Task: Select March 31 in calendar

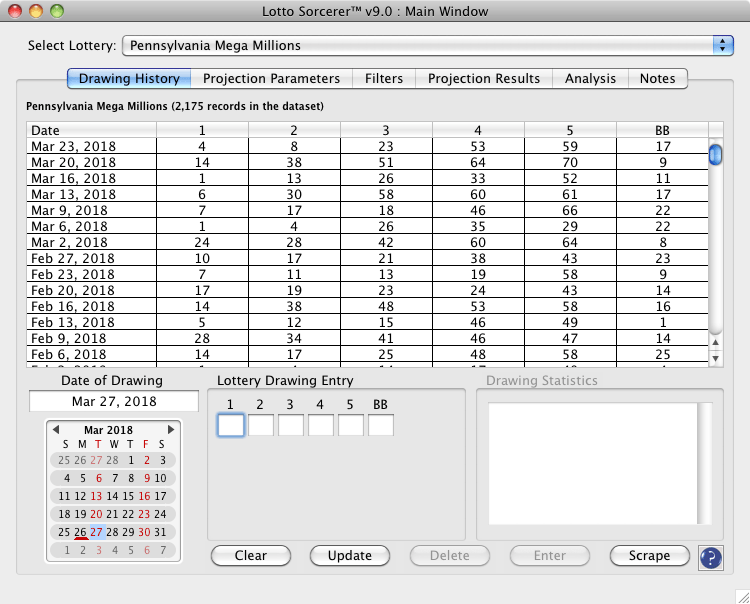Action: 160,532
